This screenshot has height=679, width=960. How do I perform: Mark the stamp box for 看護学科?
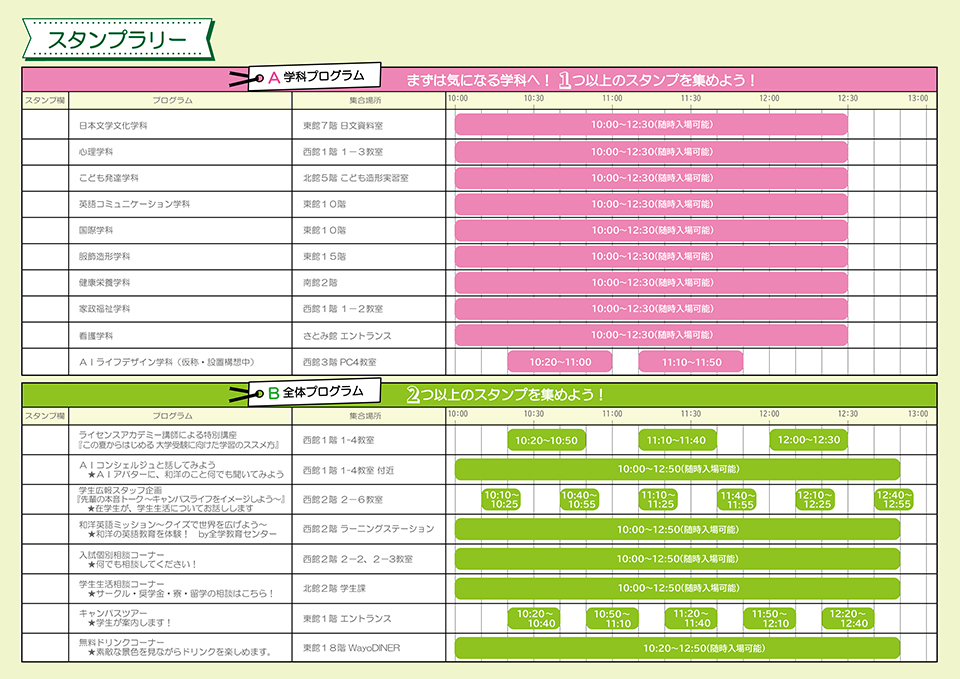tap(45, 335)
